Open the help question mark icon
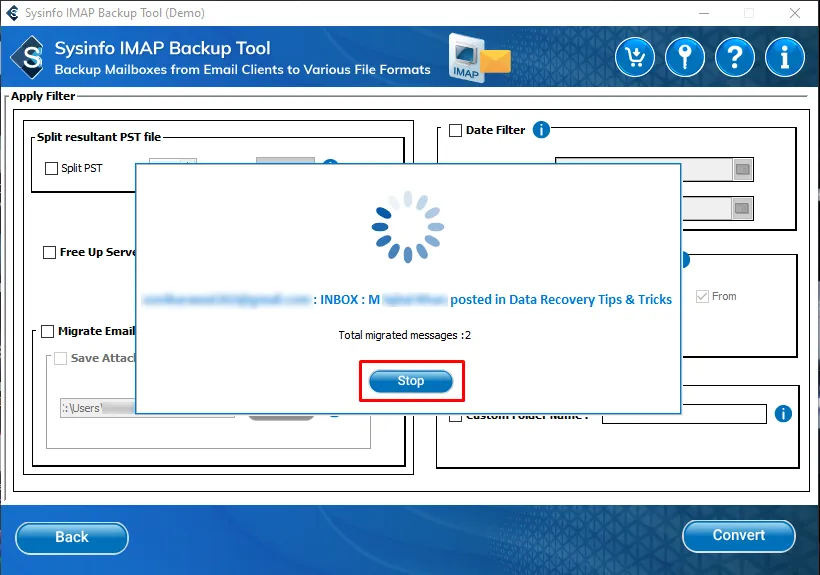 (x=734, y=57)
